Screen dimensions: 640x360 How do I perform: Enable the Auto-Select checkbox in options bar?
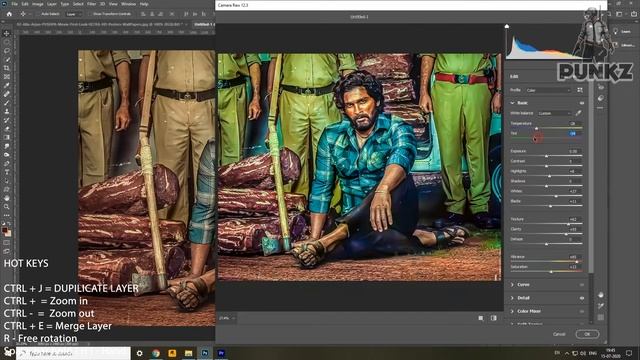tap(39, 14)
